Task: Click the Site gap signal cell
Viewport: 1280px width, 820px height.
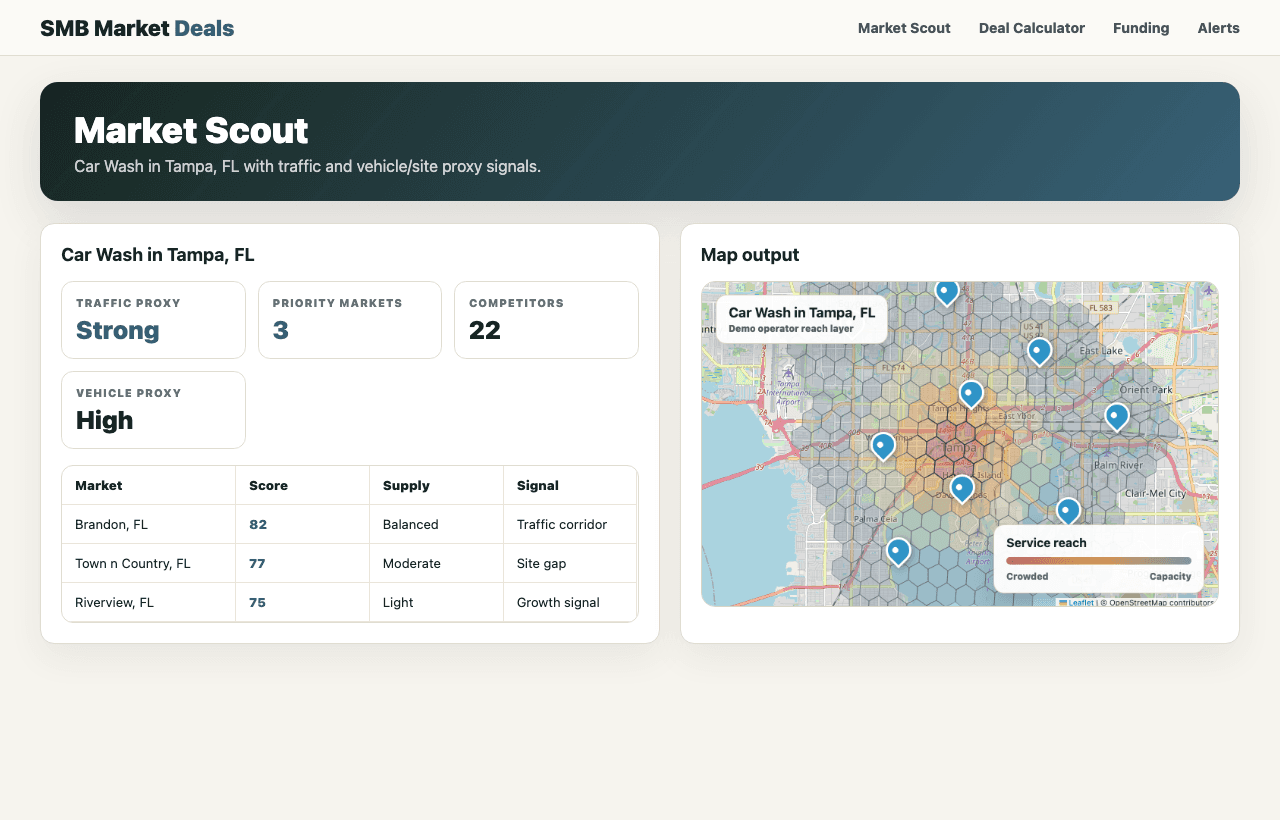Action: (570, 563)
